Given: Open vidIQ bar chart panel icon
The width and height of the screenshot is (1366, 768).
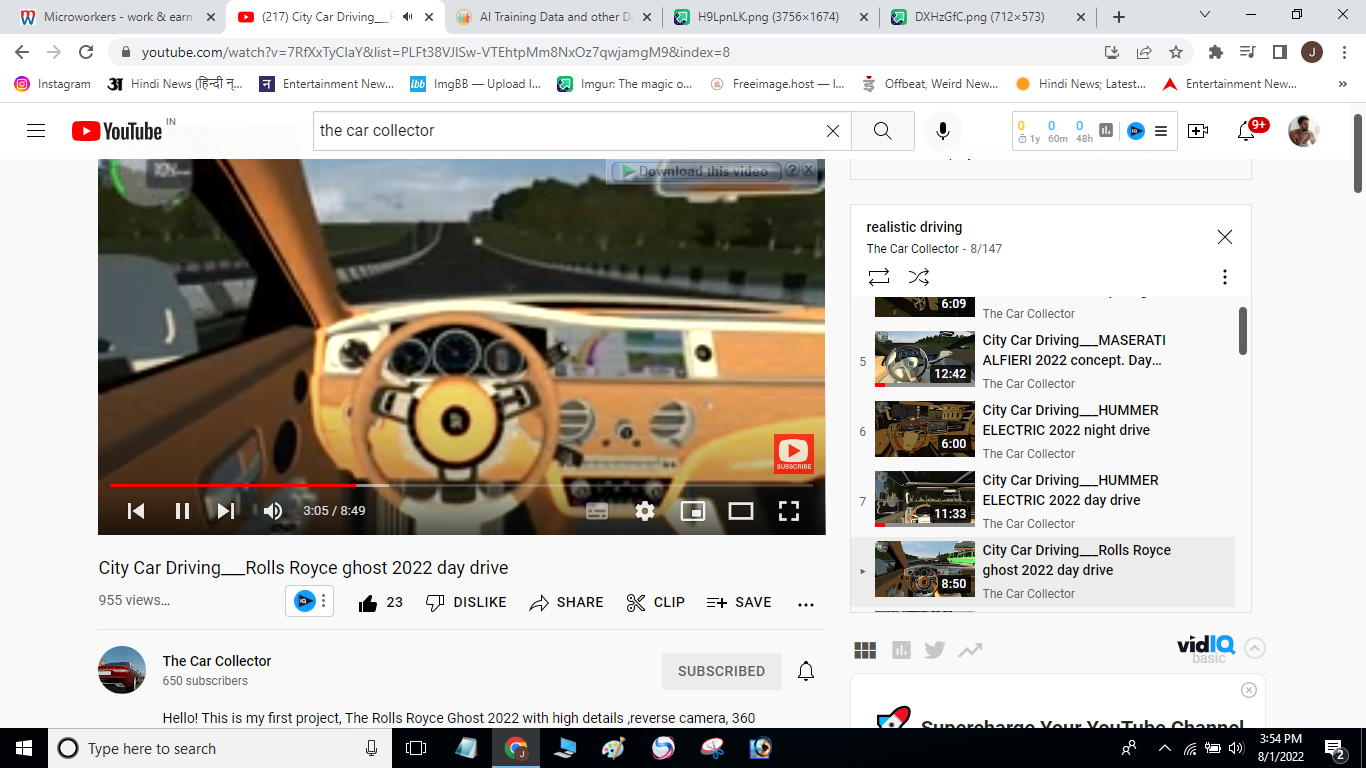Looking at the screenshot, I should [901, 650].
